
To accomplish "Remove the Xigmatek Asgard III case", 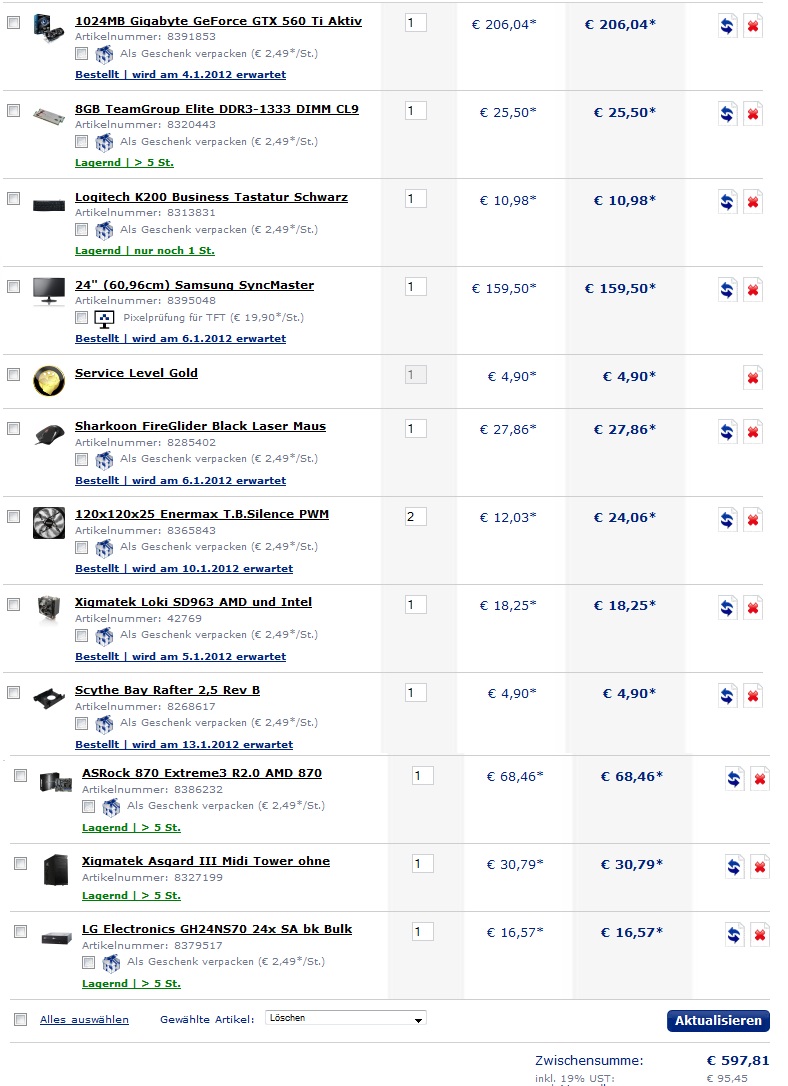I will pyautogui.click(x=760, y=866).
